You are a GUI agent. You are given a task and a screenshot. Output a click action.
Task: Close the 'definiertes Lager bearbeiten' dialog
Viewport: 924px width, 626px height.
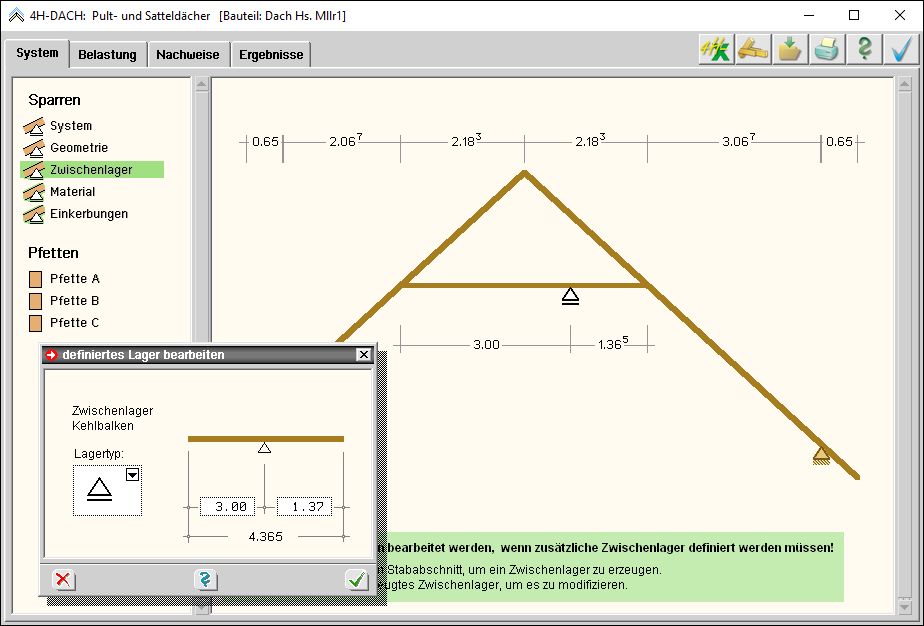tap(364, 355)
